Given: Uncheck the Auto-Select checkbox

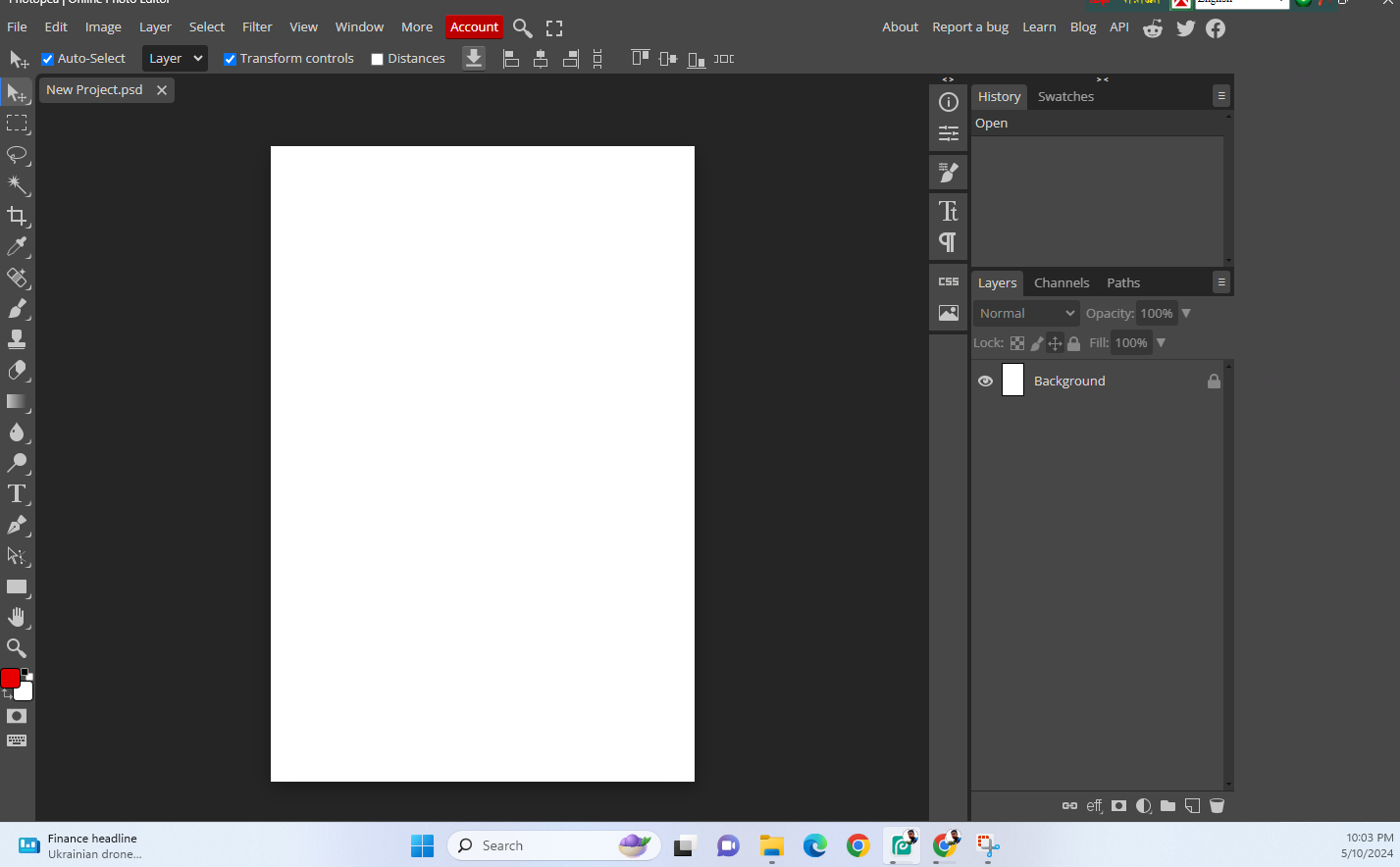Looking at the screenshot, I should point(47,59).
